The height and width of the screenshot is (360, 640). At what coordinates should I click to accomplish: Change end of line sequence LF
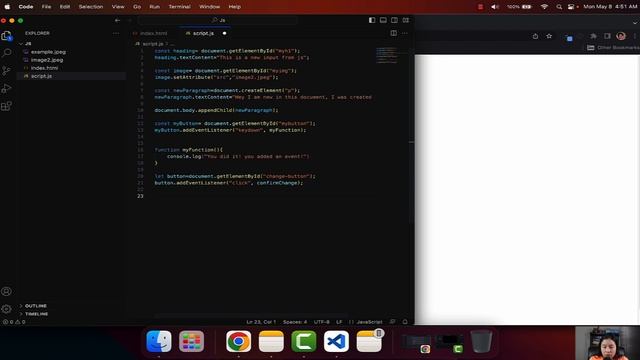tap(339, 322)
